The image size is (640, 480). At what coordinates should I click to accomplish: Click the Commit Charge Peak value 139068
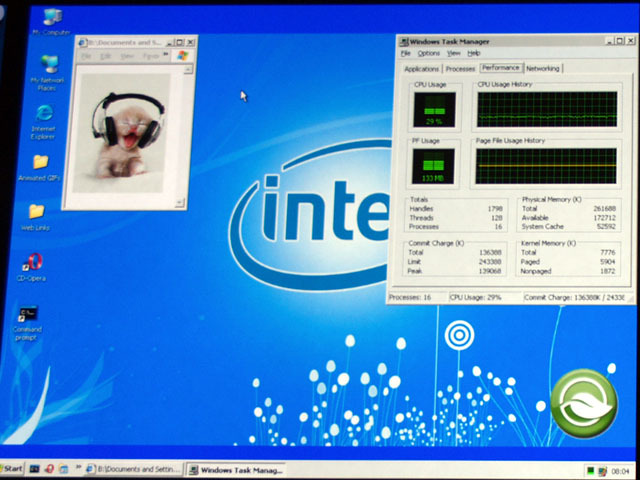pyautogui.click(x=490, y=271)
